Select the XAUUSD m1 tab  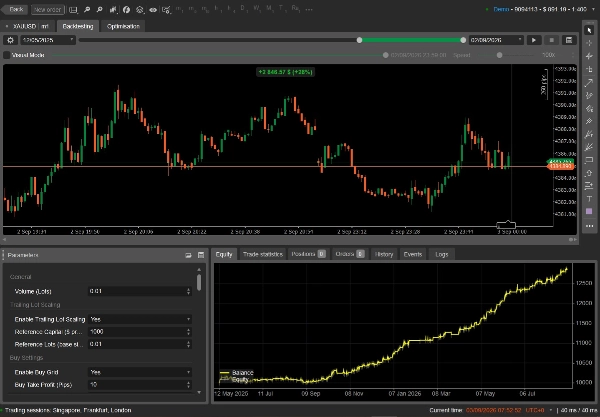28,26
